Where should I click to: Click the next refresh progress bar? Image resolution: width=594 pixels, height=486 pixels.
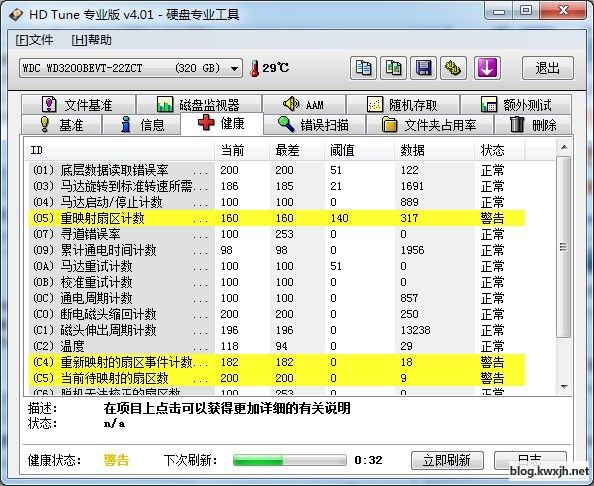[x=290, y=460]
